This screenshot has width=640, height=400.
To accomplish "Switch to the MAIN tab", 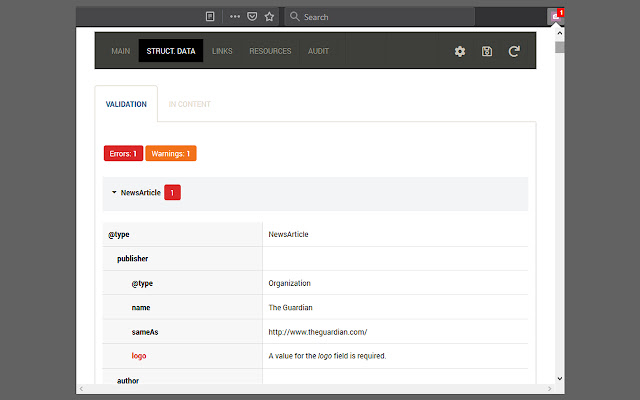I will (121, 51).
